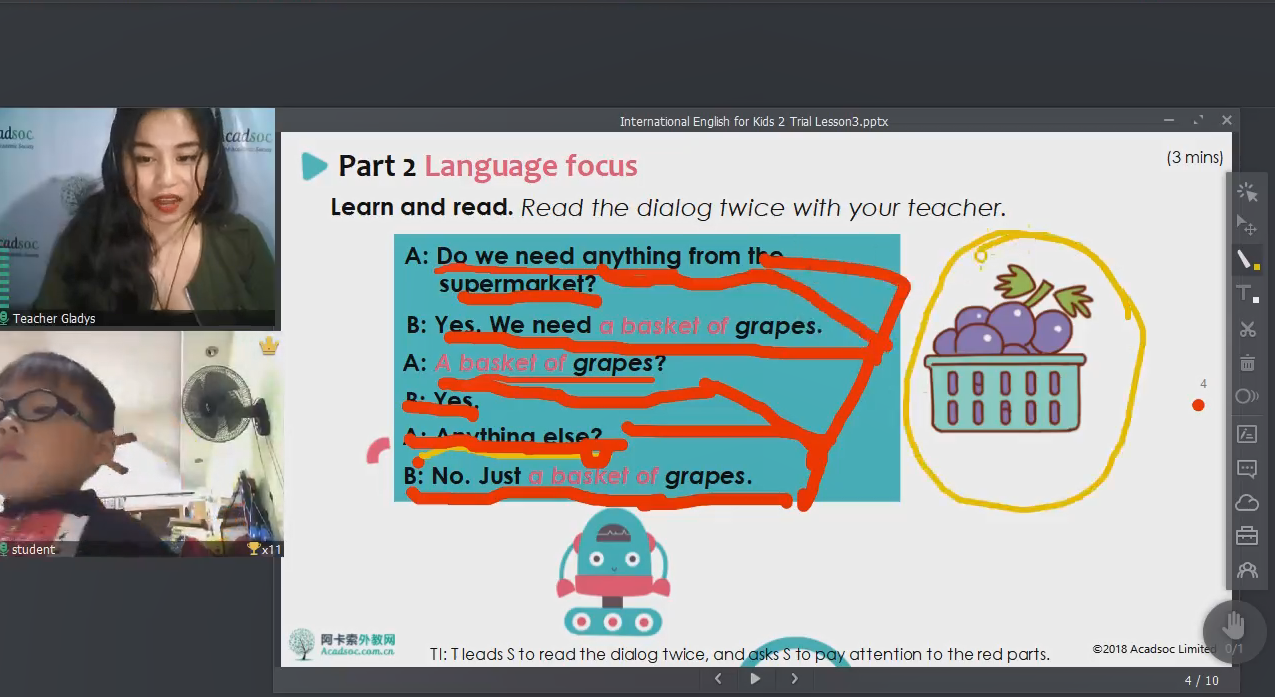Click the crown icon on student video

[x=268, y=346]
